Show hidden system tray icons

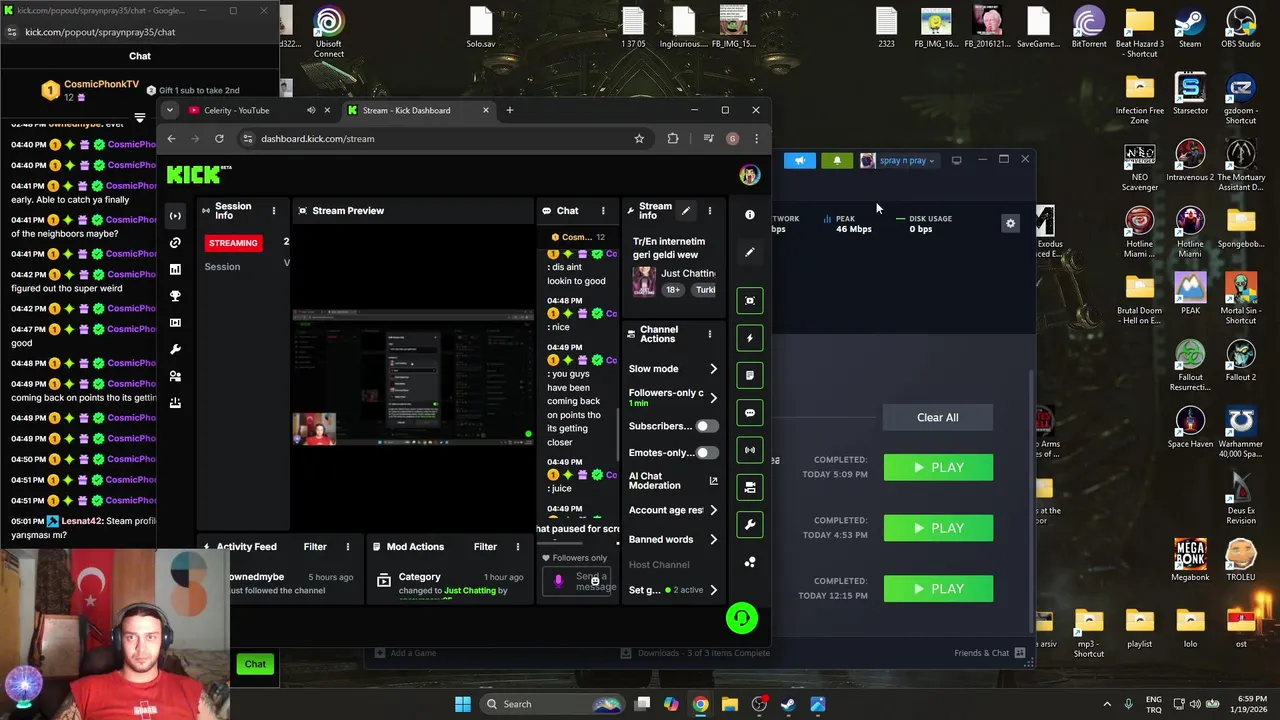tap(1107, 704)
